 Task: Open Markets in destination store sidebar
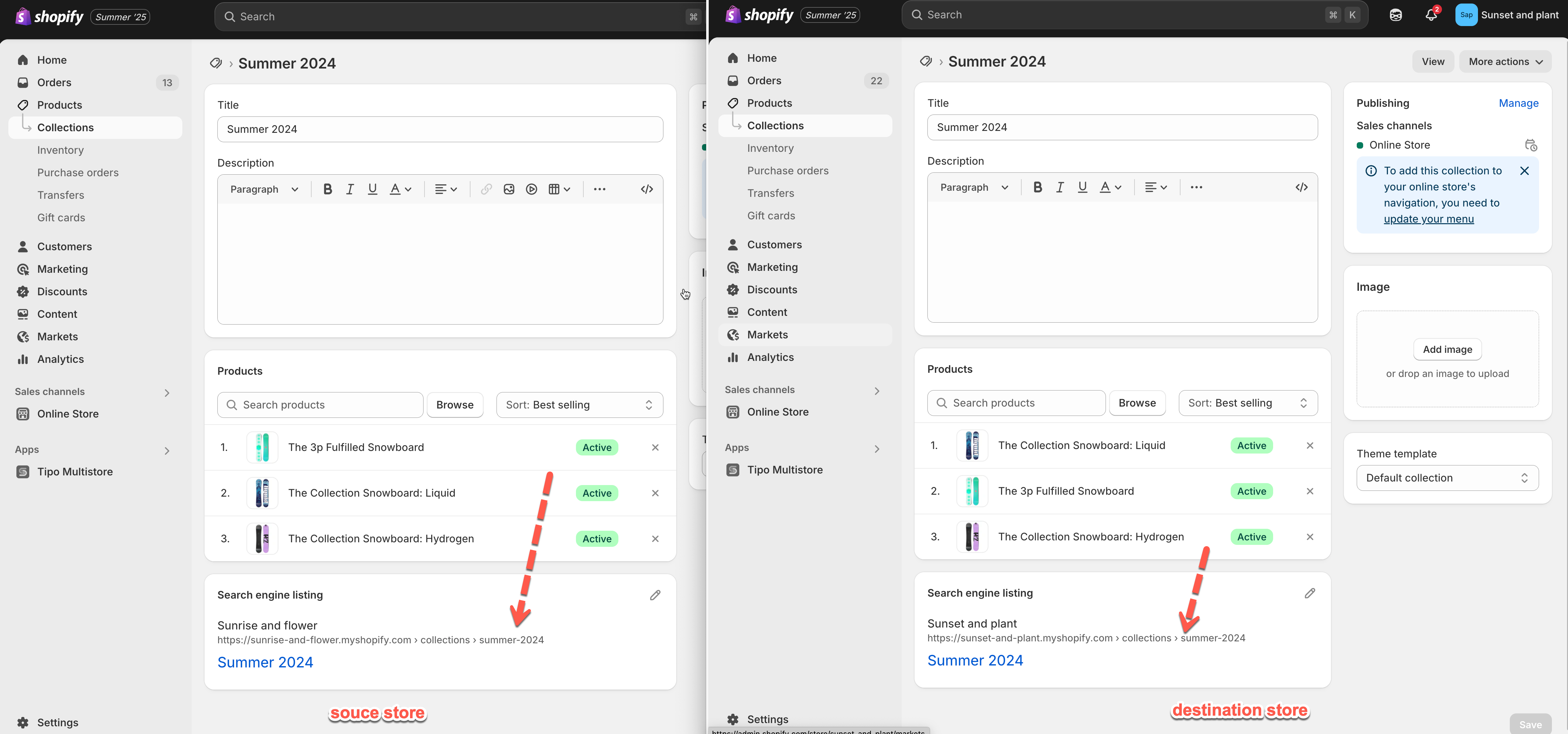767,335
